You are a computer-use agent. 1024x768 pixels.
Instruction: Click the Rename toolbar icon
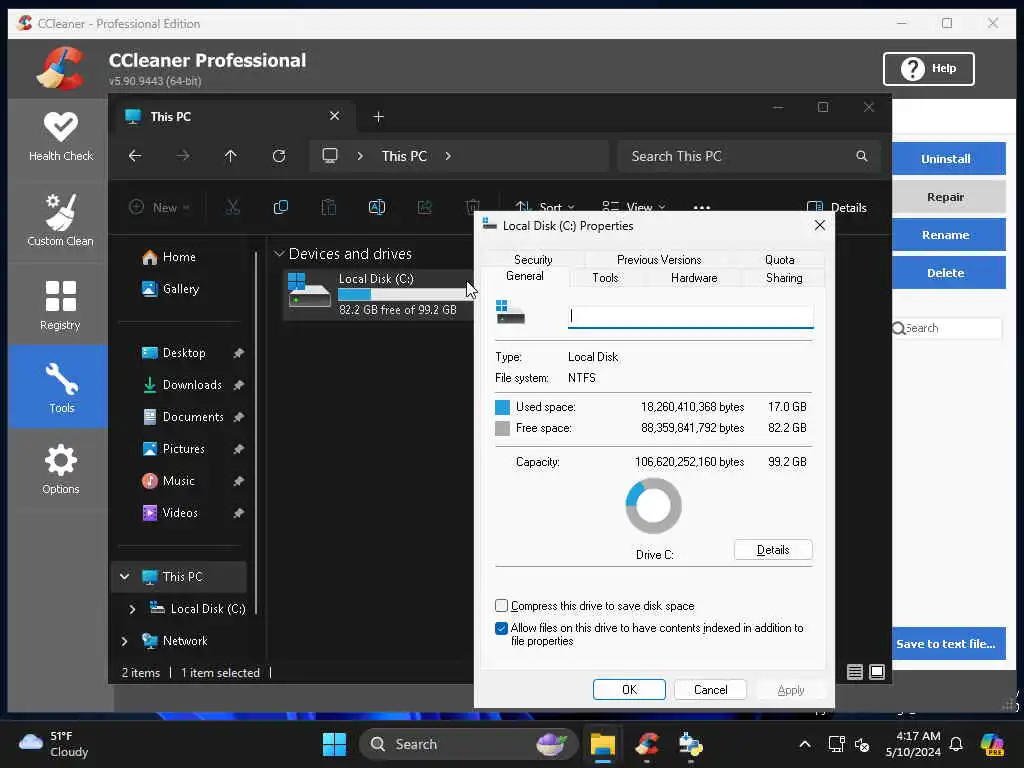click(x=377, y=208)
